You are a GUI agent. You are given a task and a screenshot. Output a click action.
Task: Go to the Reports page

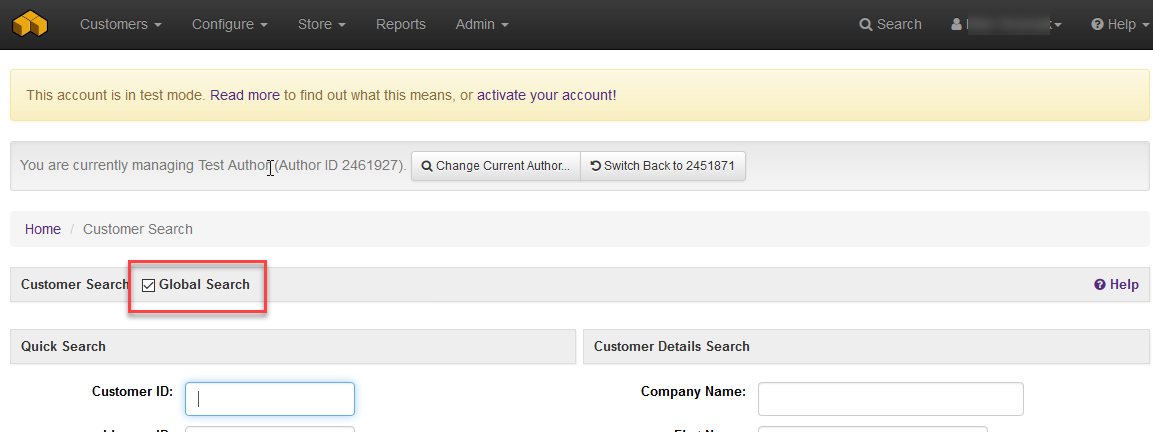(401, 24)
